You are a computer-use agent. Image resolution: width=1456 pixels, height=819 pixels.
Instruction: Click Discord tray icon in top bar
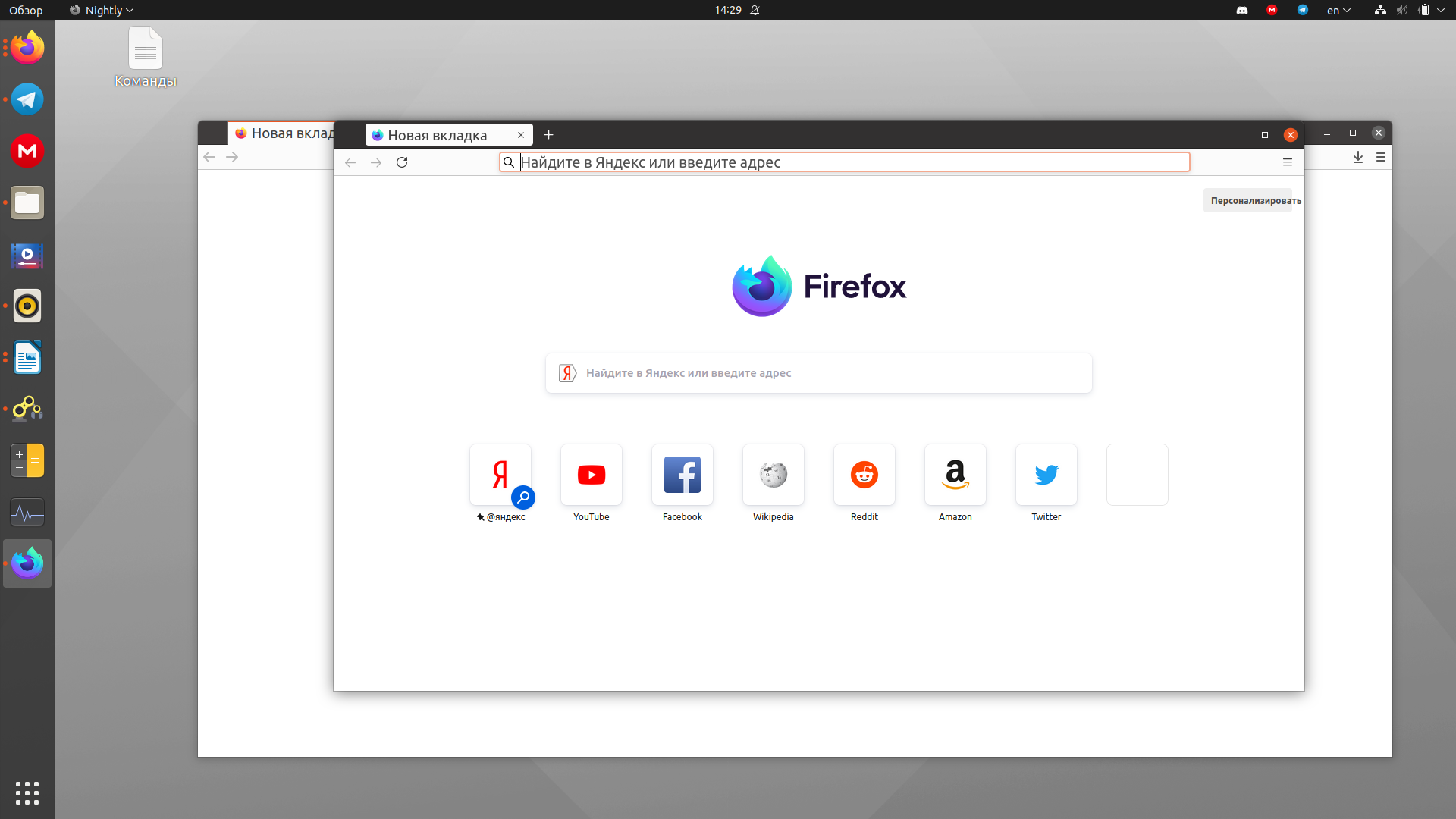1242,10
